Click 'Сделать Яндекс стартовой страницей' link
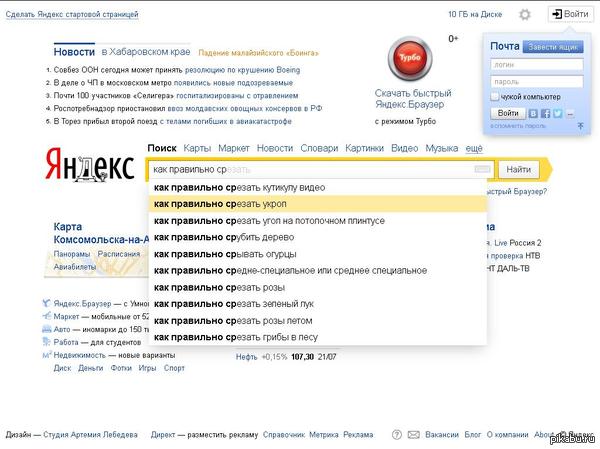Screen dimensions: 600x449 click(x=72, y=15)
